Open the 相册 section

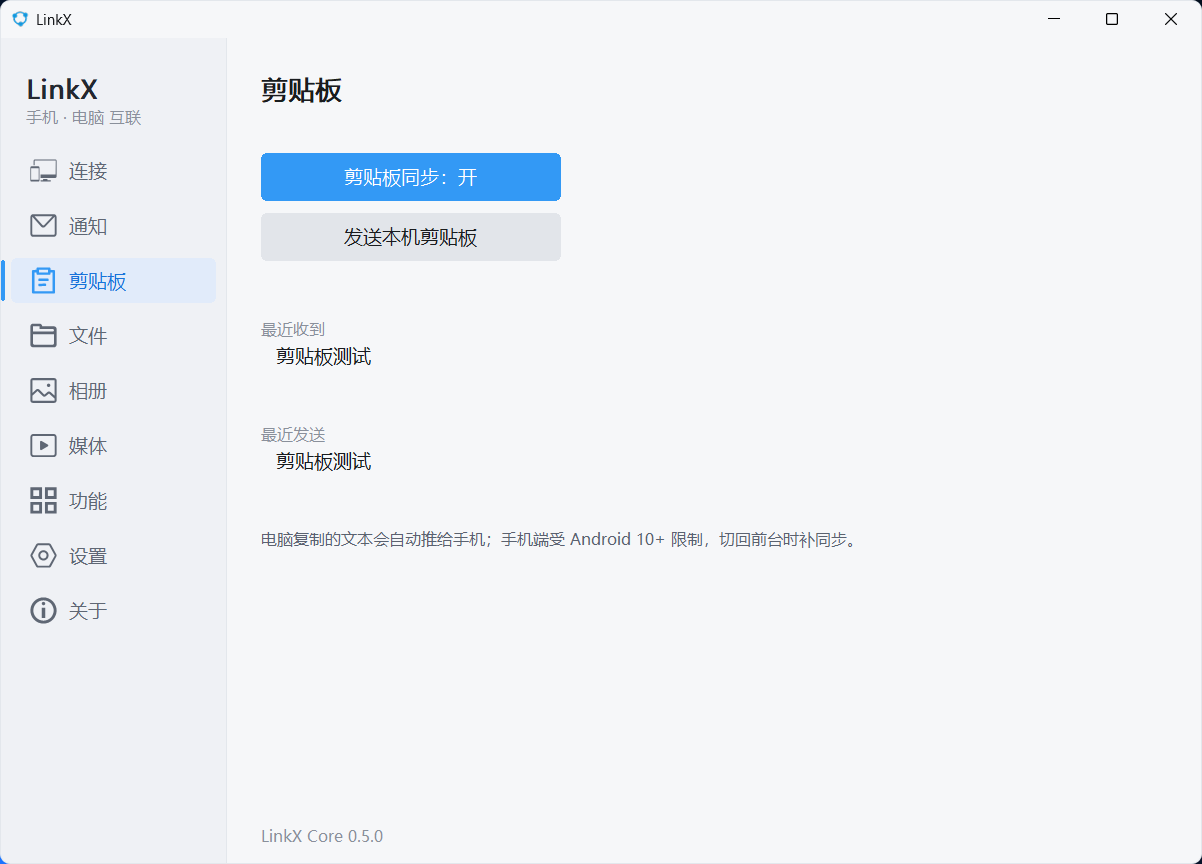click(x=113, y=391)
